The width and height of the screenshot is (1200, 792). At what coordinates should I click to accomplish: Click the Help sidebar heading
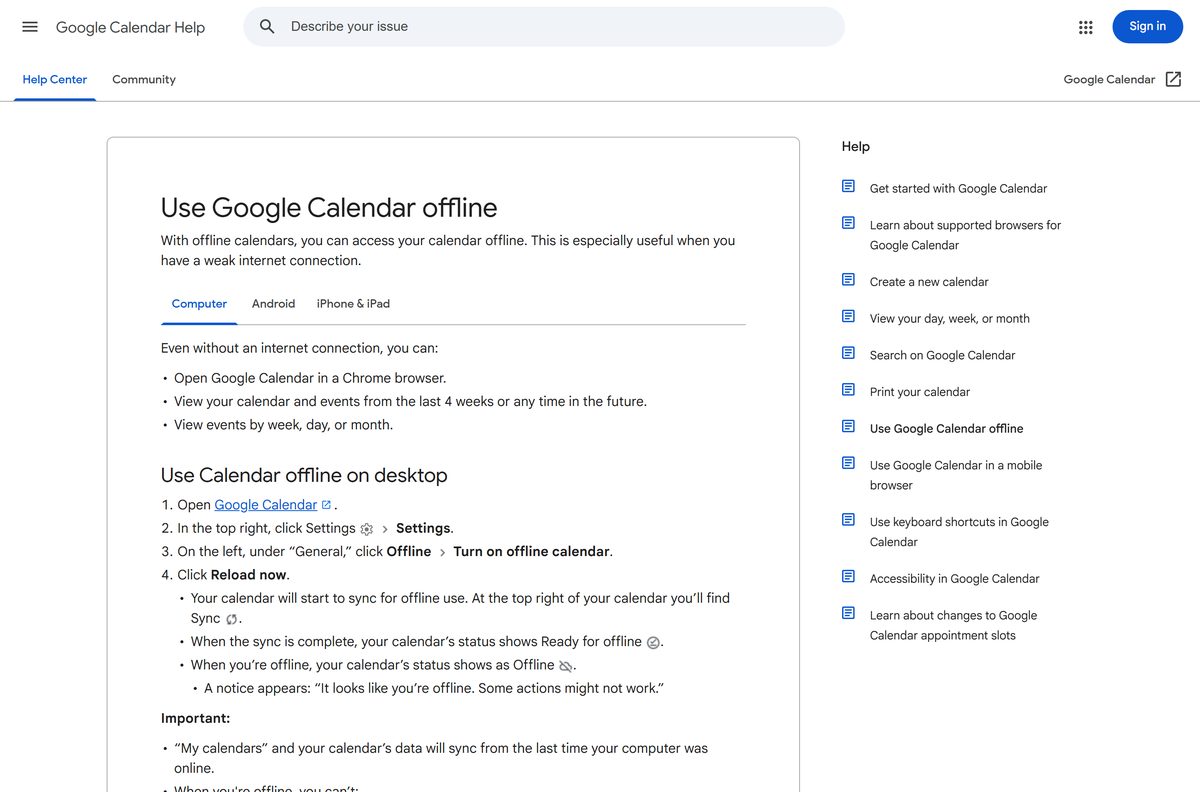point(855,146)
